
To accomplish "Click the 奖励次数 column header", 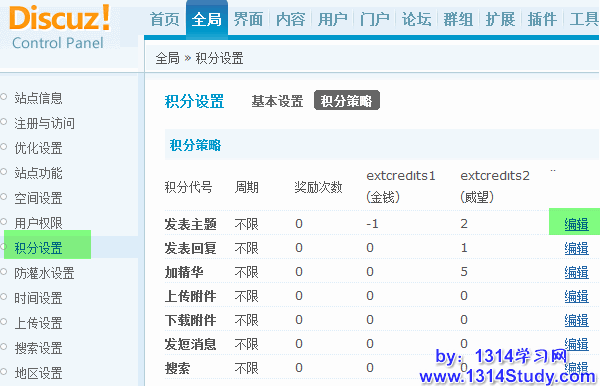I will point(318,187).
